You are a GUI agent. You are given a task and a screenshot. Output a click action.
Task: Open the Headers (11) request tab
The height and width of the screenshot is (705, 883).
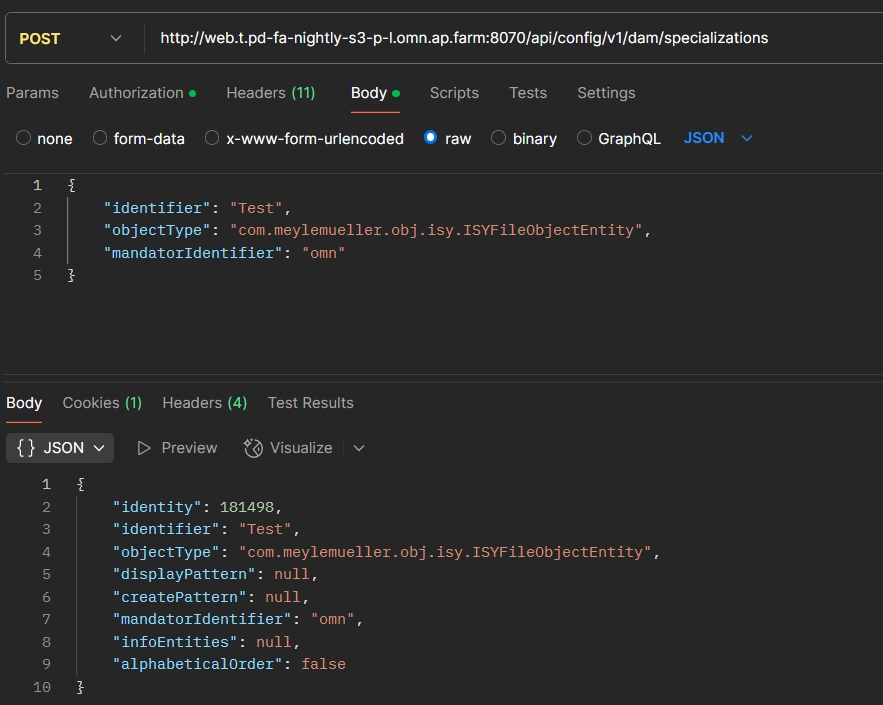pos(270,93)
